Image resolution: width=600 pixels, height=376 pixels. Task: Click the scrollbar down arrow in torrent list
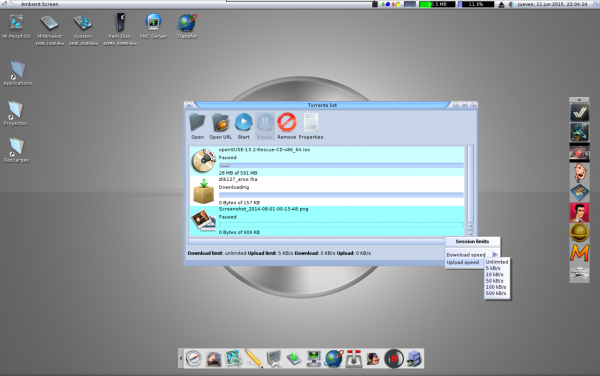pos(470,233)
